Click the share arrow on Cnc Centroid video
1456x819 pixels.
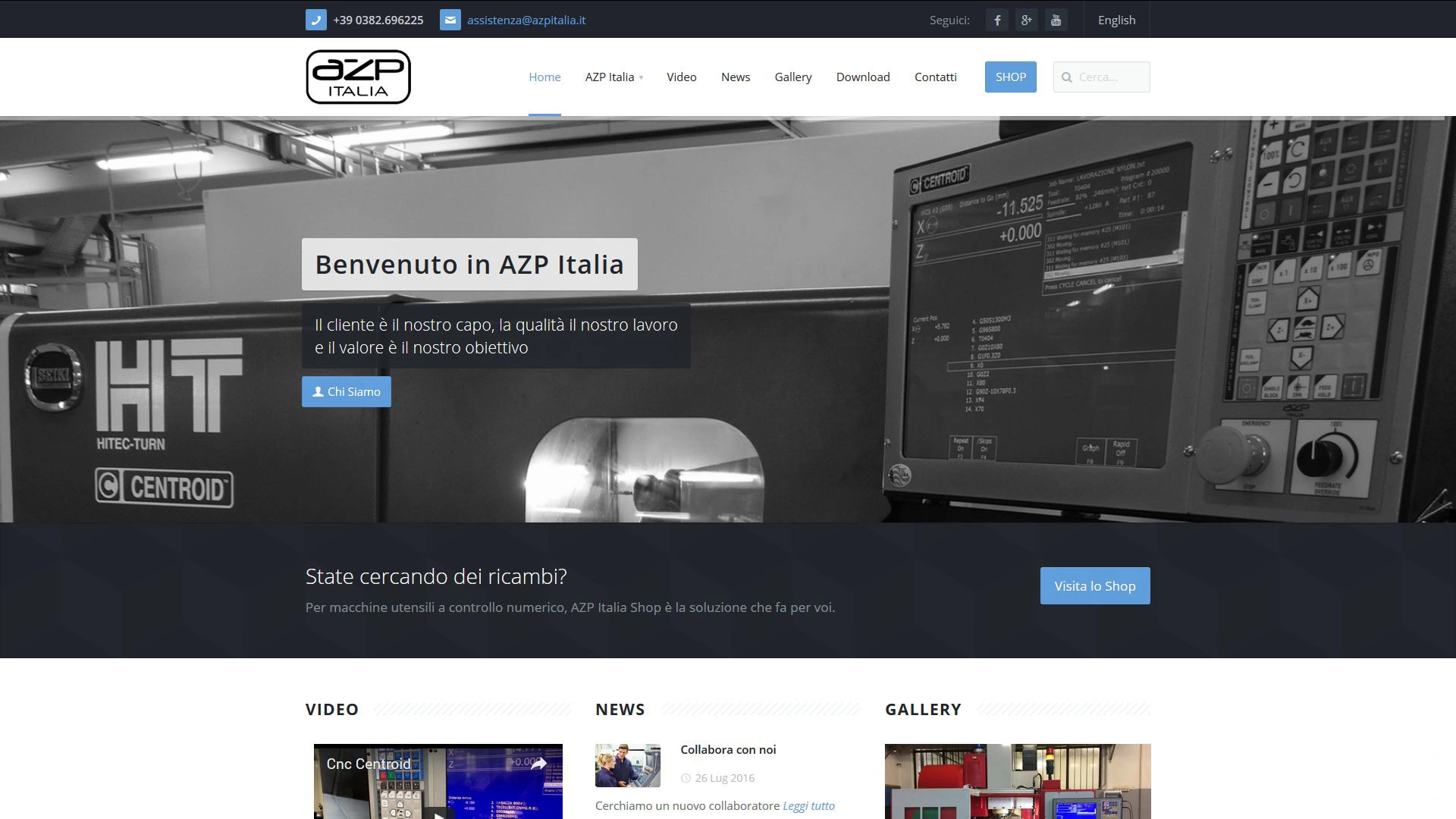[538, 764]
